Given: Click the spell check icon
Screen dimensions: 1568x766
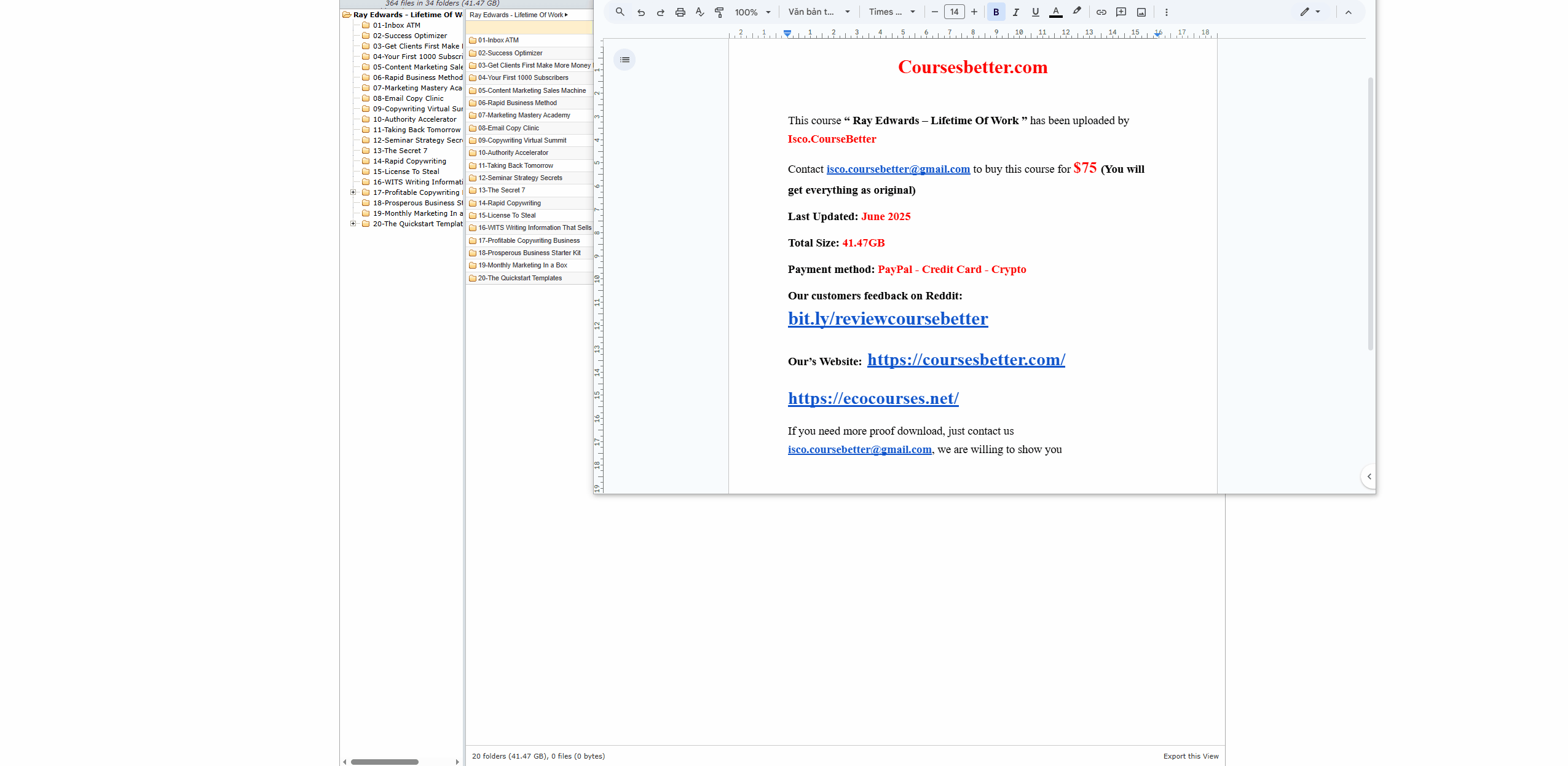Looking at the screenshot, I should tap(699, 12).
